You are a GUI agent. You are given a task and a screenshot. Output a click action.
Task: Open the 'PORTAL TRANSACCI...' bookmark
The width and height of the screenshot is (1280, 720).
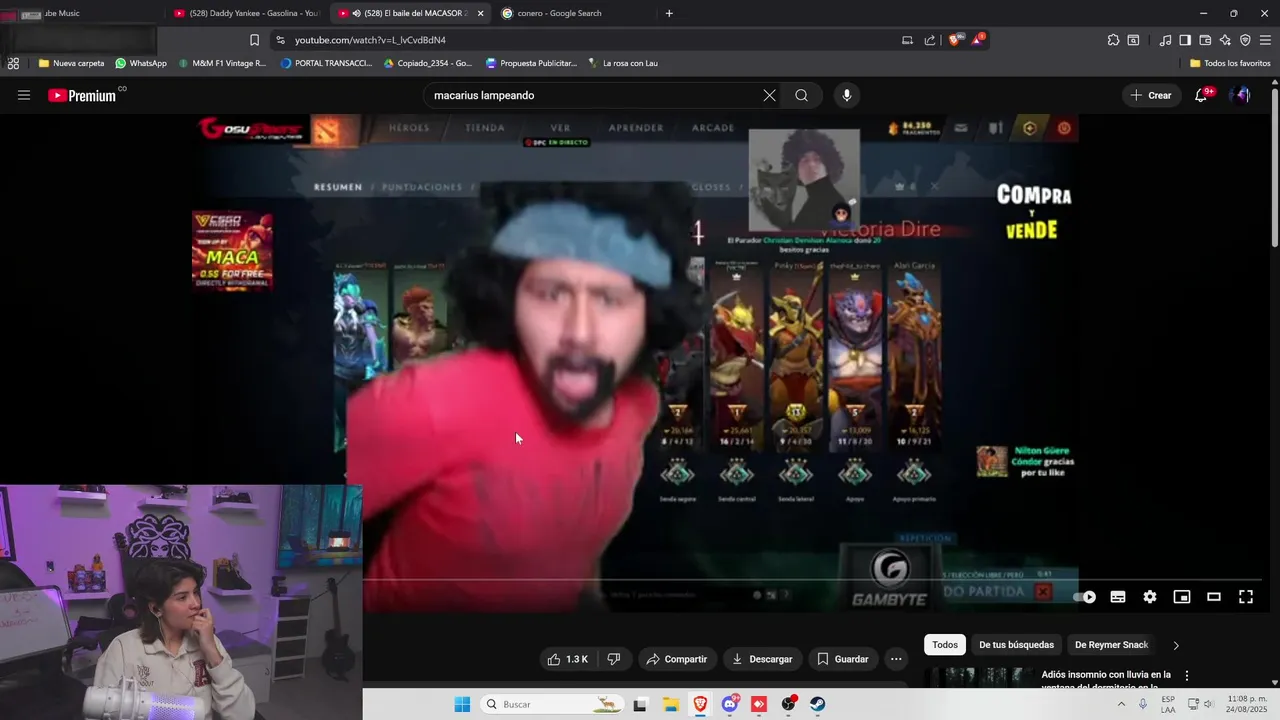pos(327,63)
